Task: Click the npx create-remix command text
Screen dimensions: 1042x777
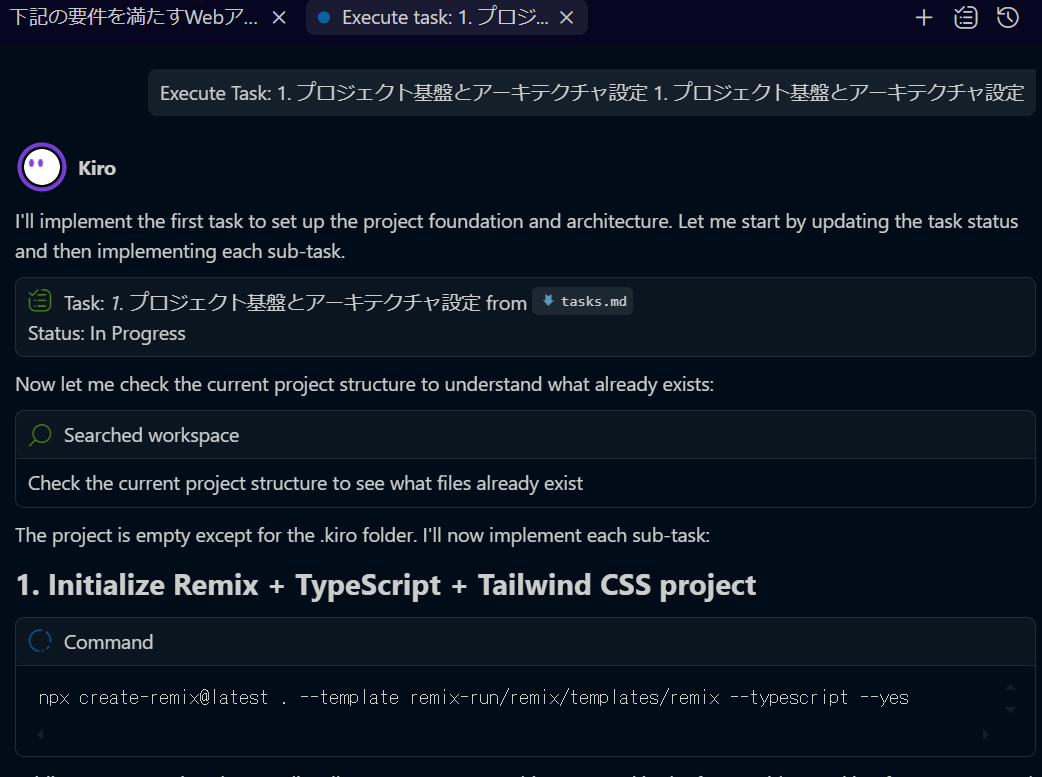Action: (473, 698)
